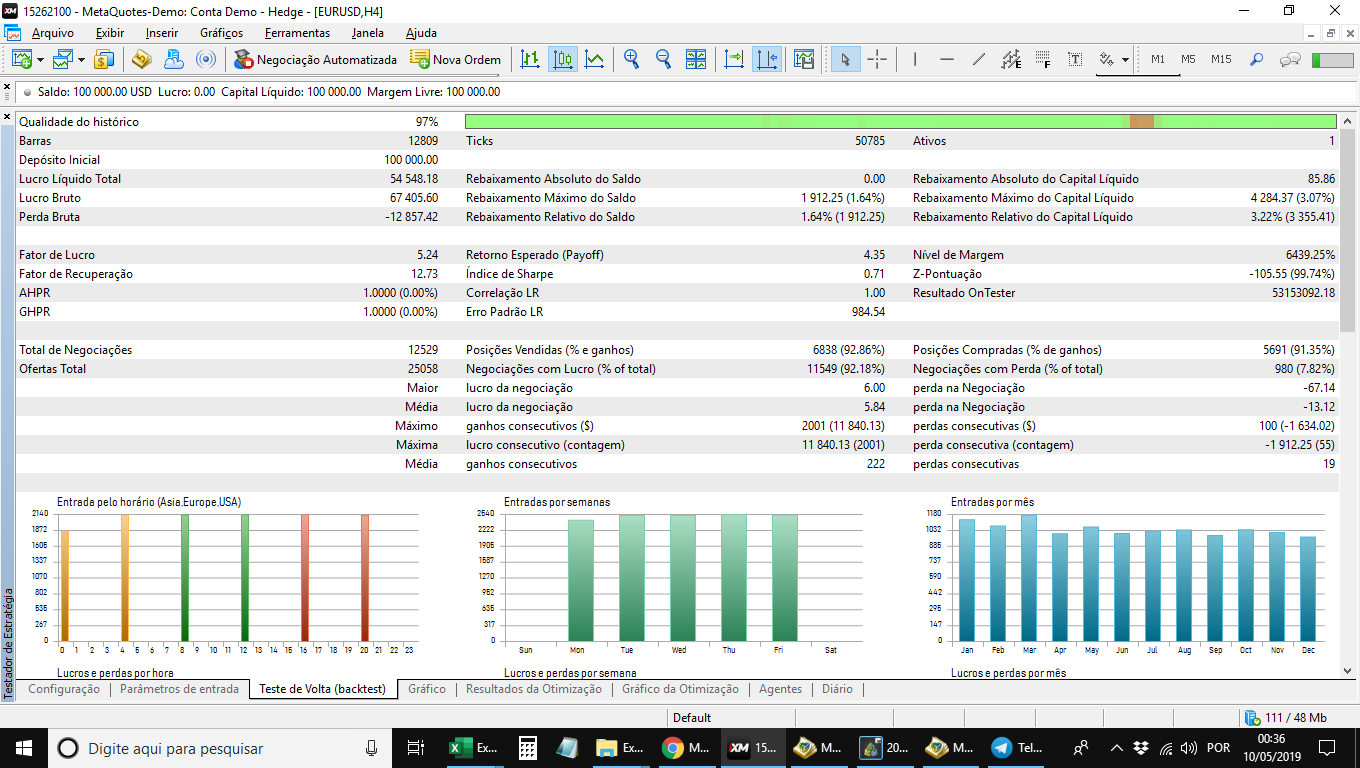Open the Windows Start menu

(x=24, y=747)
